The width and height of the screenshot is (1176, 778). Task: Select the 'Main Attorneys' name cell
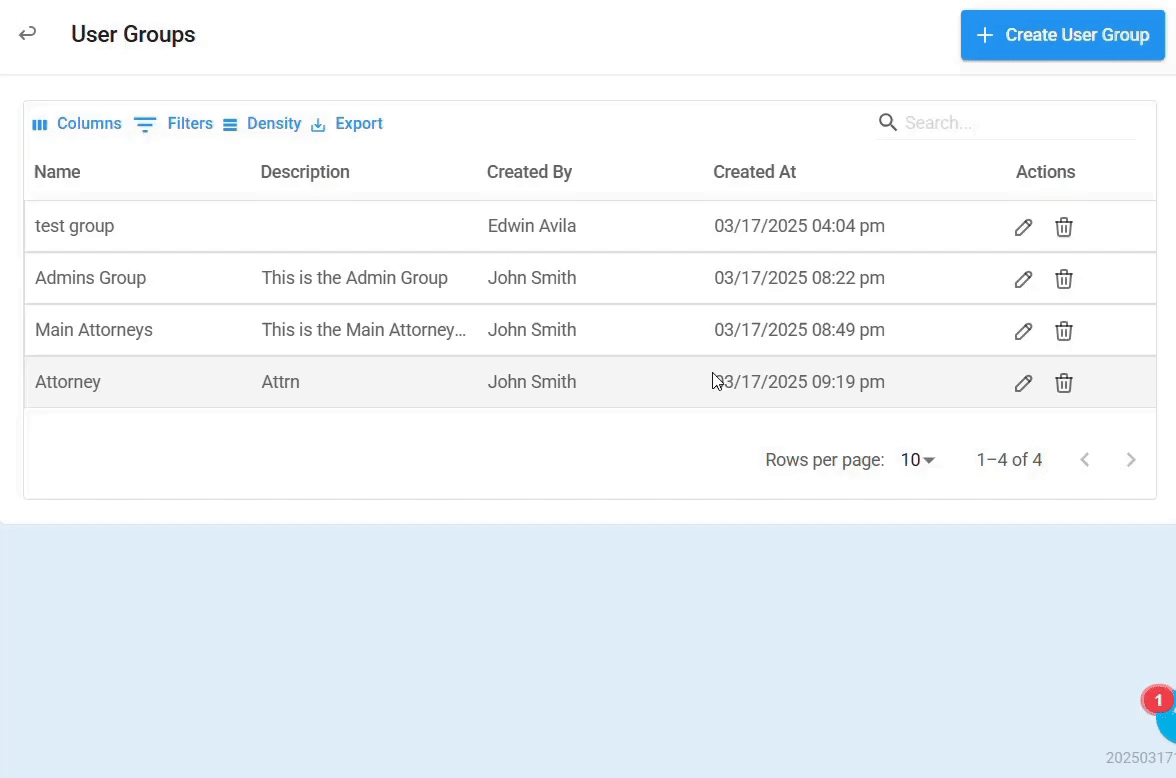pos(94,330)
